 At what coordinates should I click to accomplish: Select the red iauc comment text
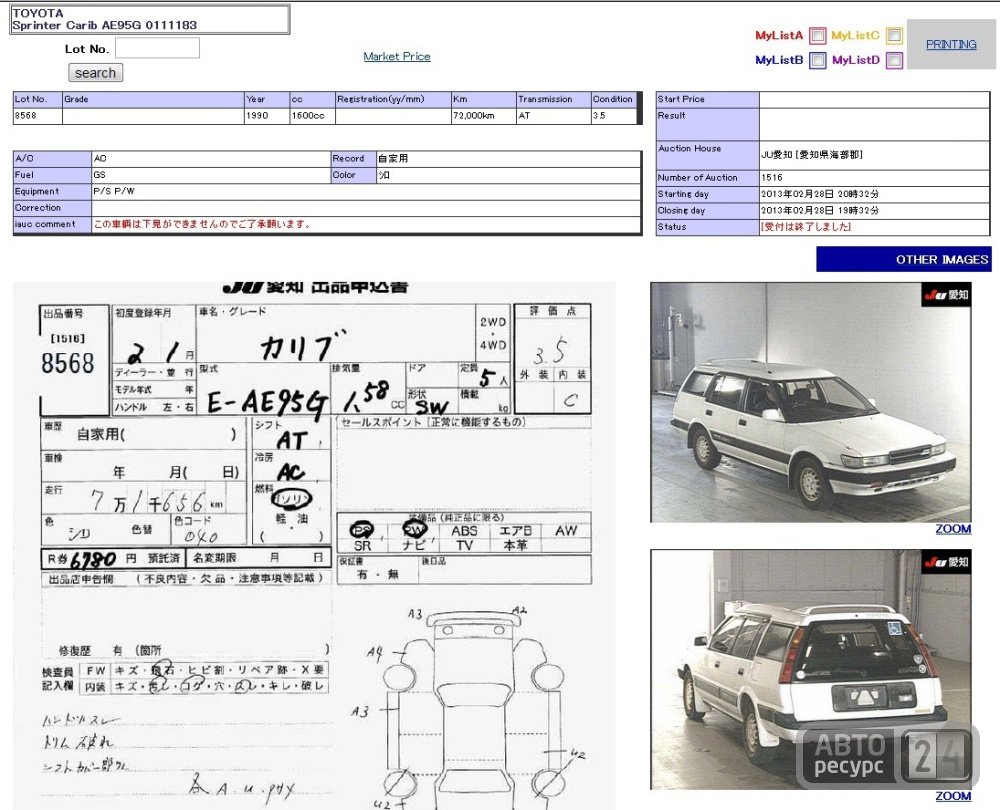click(202, 225)
